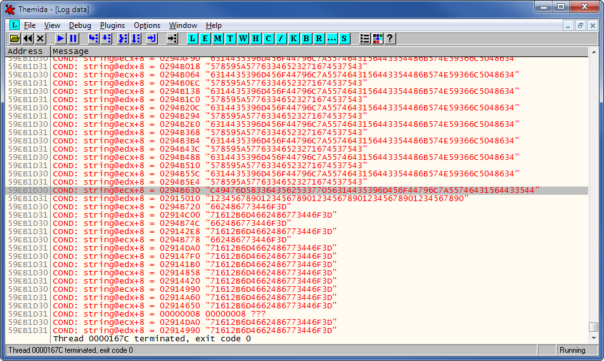Select log row with value 0294B018
The width and height of the screenshot is (604, 361).
click(x=297, y=66)
